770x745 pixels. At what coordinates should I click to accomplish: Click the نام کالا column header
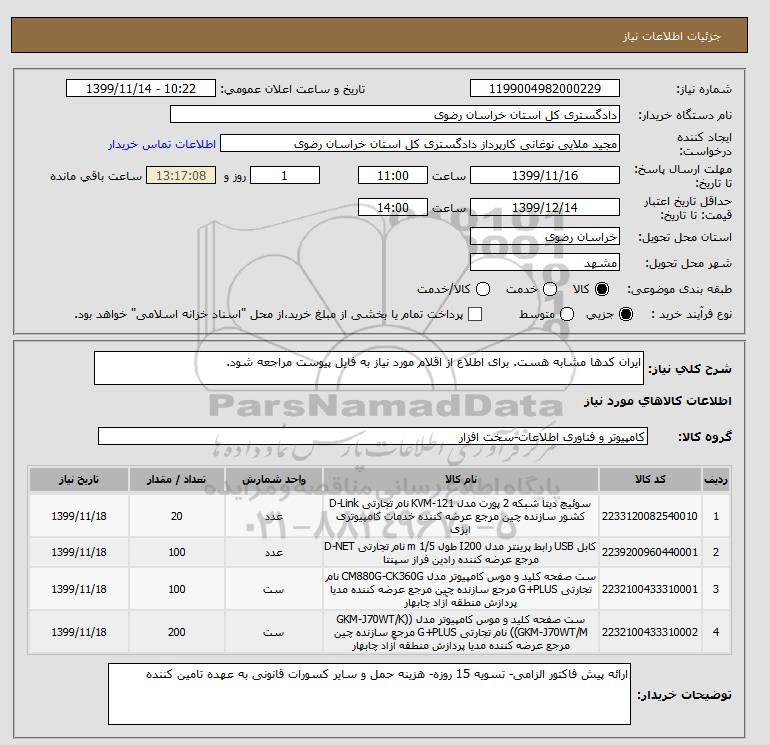(461, 480)
